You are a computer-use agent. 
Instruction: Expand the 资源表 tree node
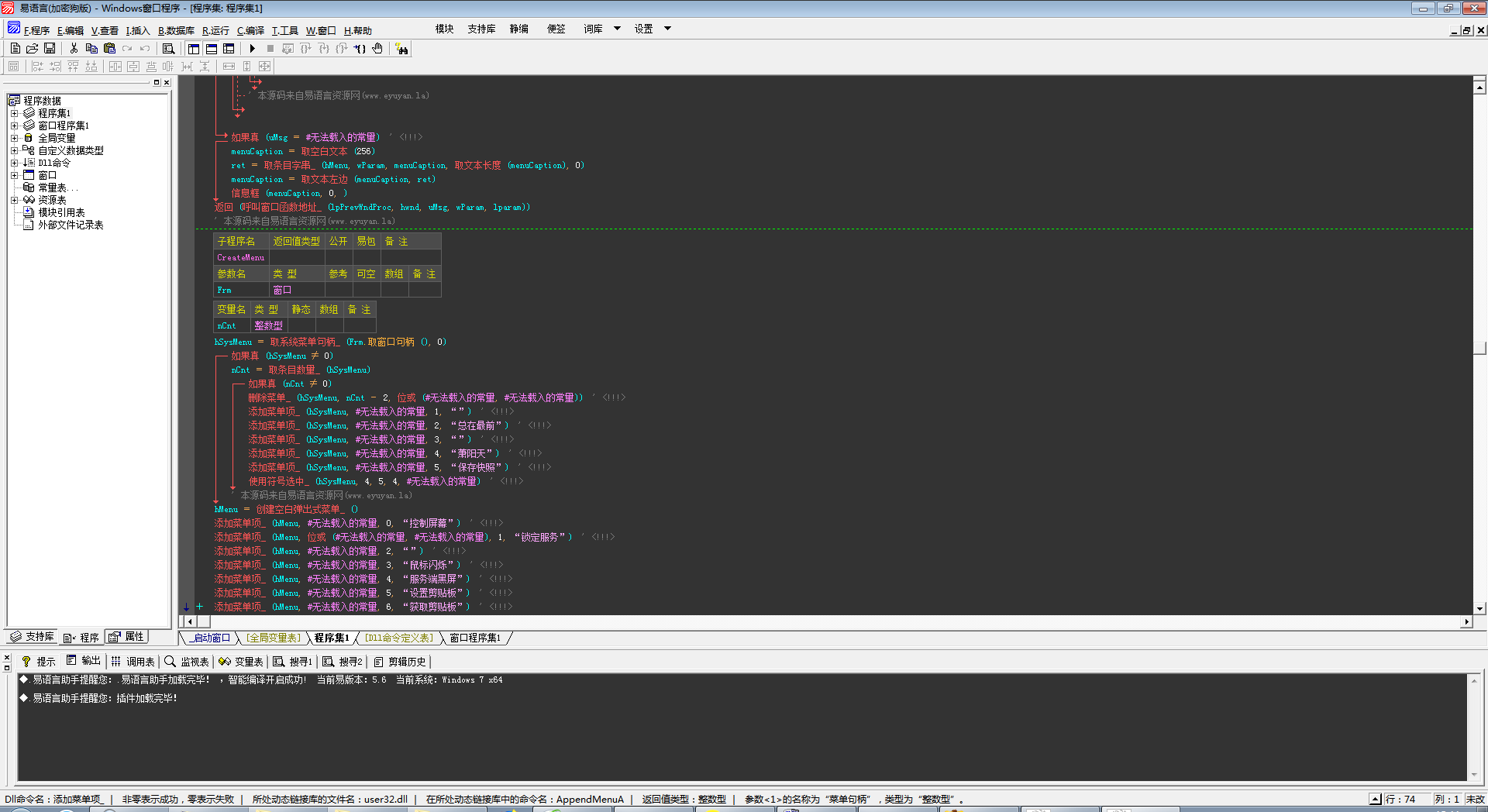(x=14, y=200)
